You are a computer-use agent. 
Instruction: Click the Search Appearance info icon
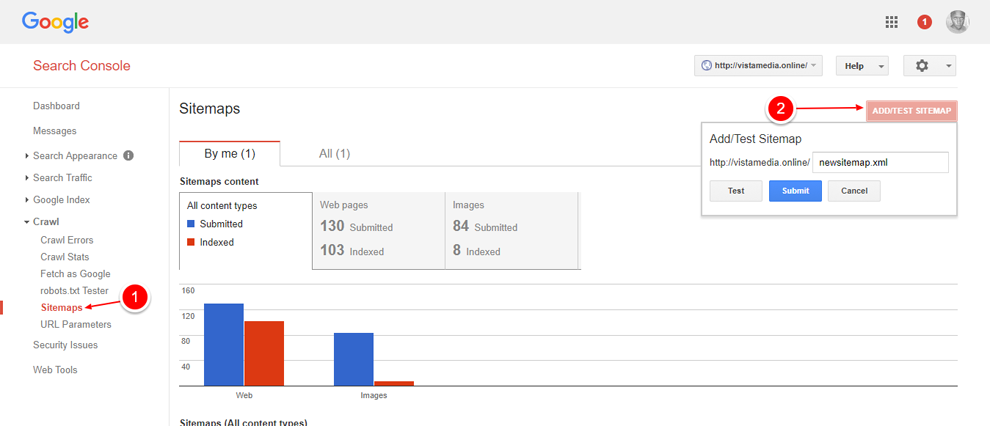point(128,156)
